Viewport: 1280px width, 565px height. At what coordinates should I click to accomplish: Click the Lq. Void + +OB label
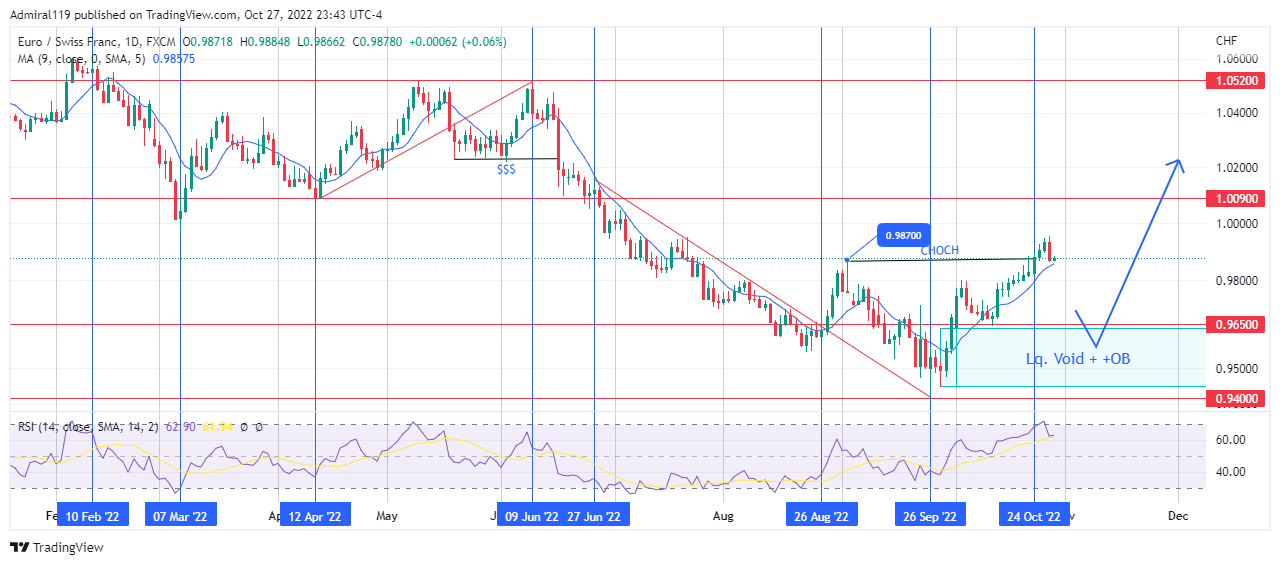tap(1078, 358)
